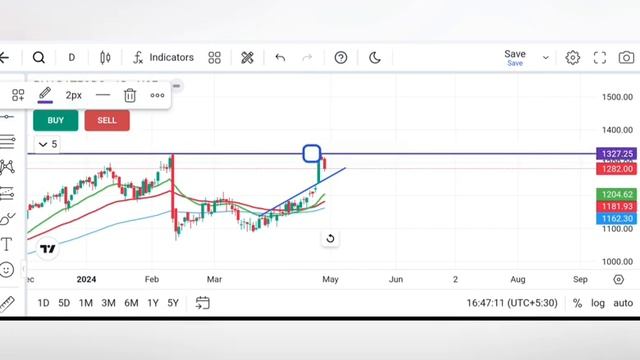640x360 pixels.
Task: Click the 1327.25 horizontal line price label
Action: (x=616, y=153)
